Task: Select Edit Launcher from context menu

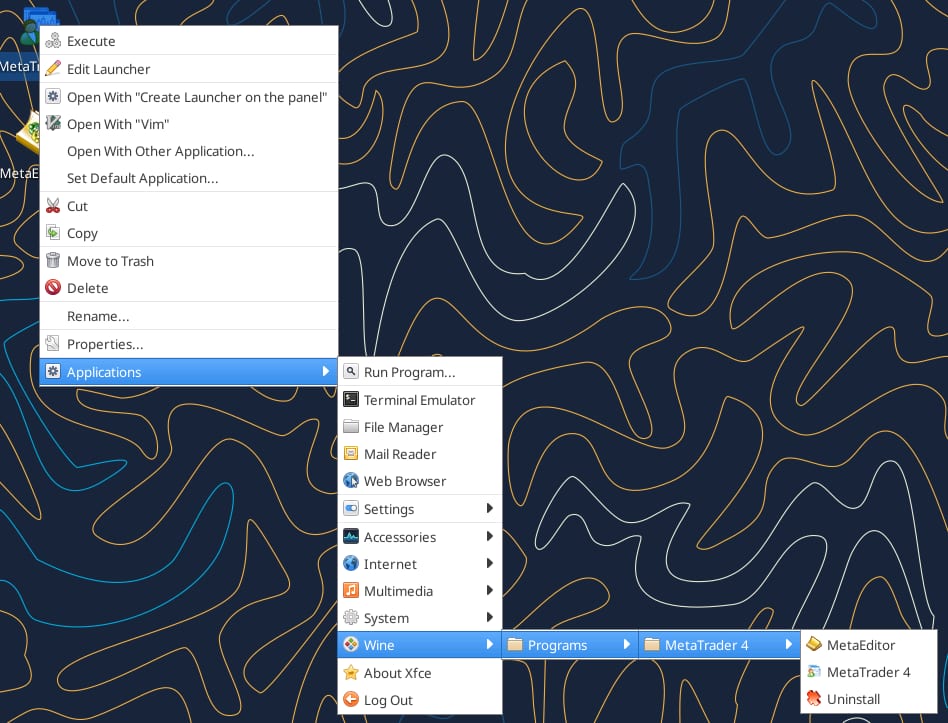Action: coord(108,69)
